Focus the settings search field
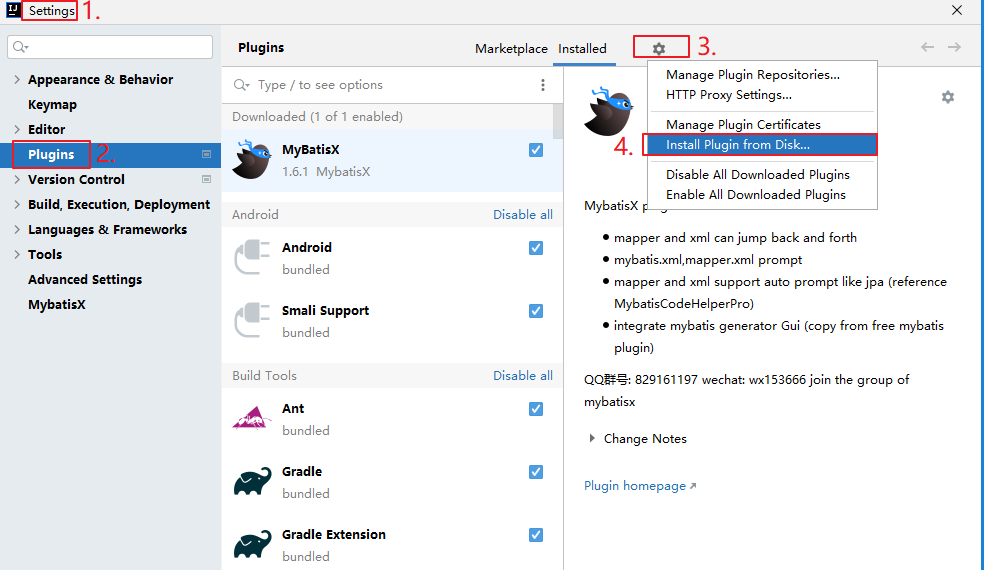Image resolution: width=984 pixels, height=570 pixels. tap(110, 47)
